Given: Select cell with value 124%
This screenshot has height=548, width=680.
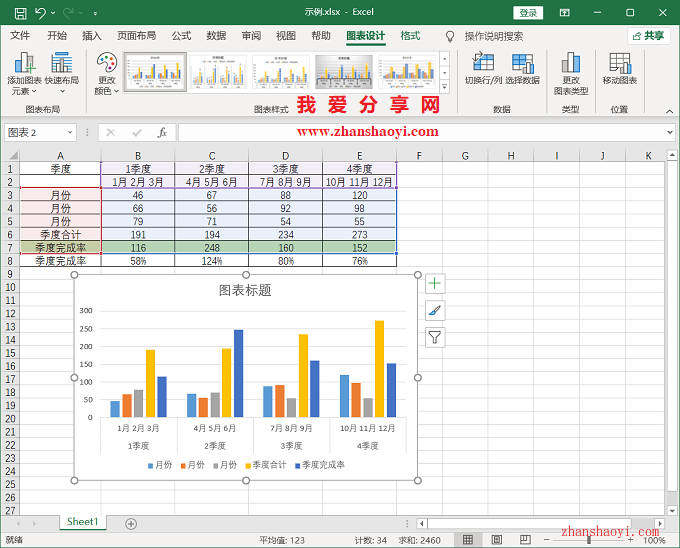Looking at the screenshot, I should pyautogui.click(x=212, y=261).
